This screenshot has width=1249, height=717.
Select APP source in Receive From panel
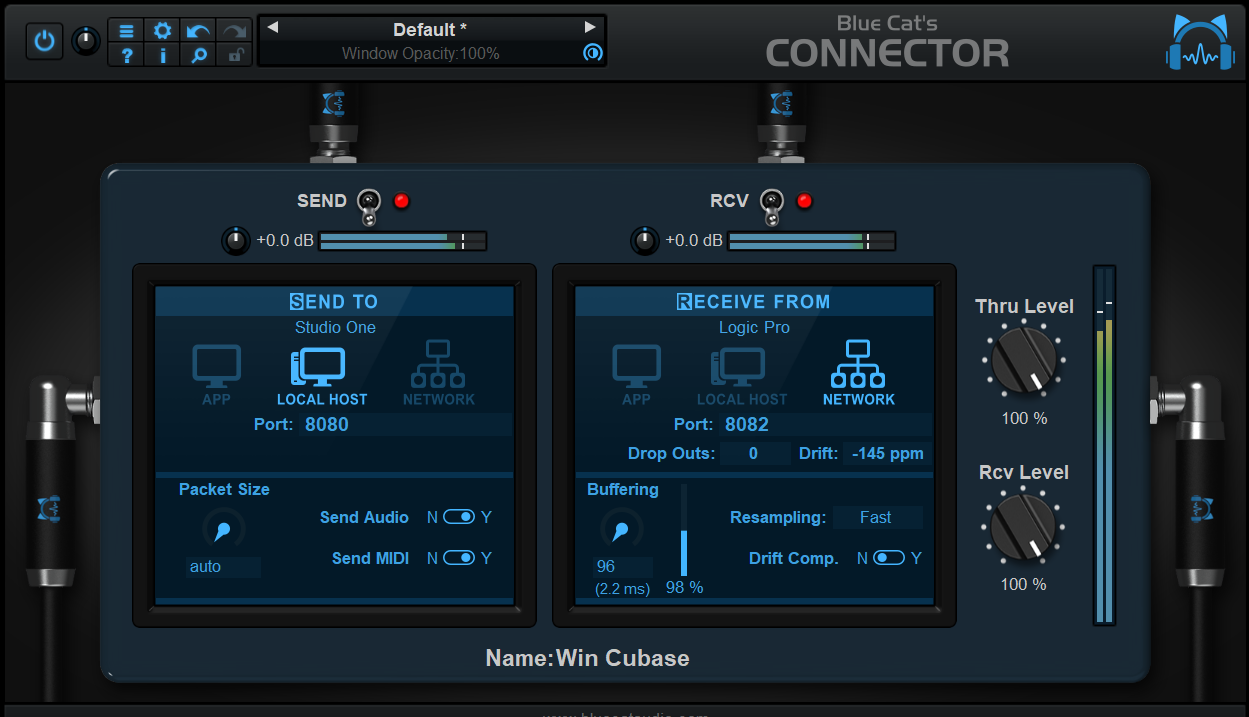(636, 368)
